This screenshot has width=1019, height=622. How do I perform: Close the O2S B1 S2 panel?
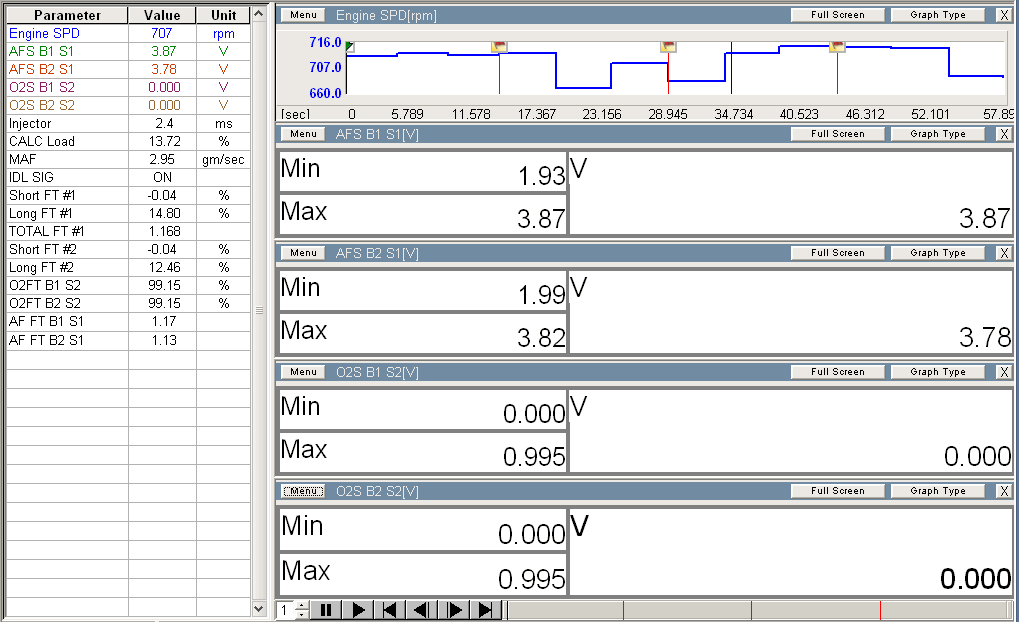click(x=1004, y=372)
